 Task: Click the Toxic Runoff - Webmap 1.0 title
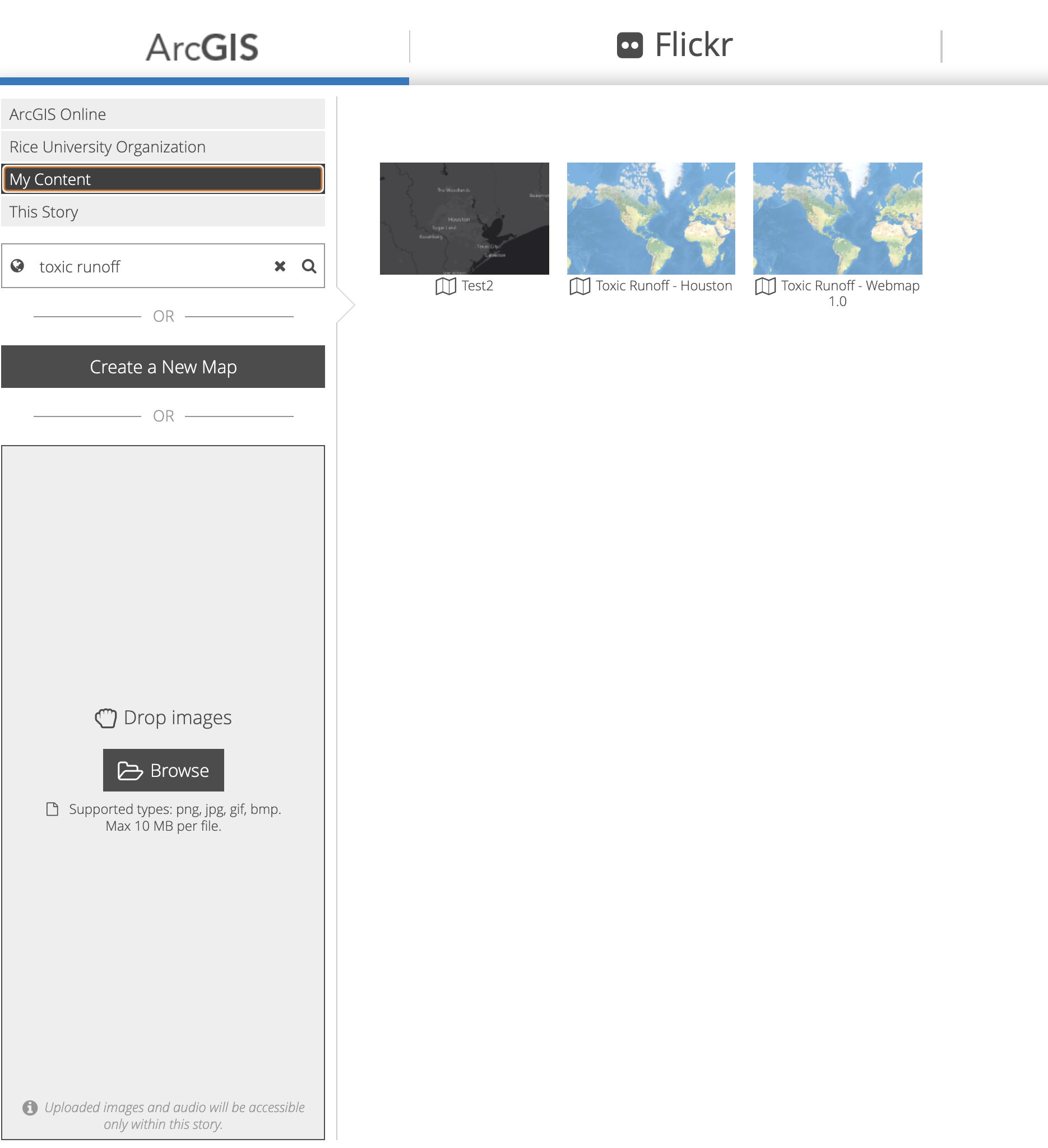[851, 293]
